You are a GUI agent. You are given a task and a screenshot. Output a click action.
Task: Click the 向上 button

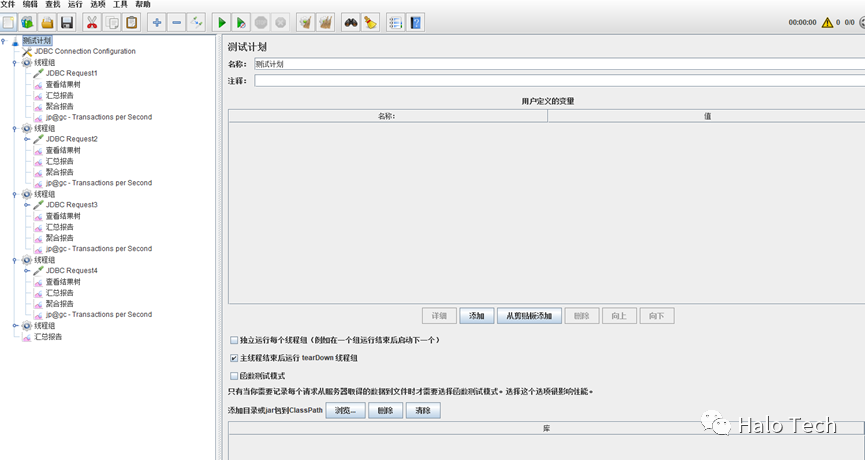[x=619, y=316]
